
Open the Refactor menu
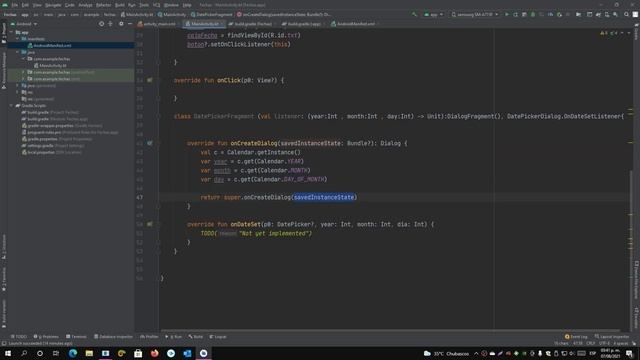pyautogui.click(x=103, y=5)
